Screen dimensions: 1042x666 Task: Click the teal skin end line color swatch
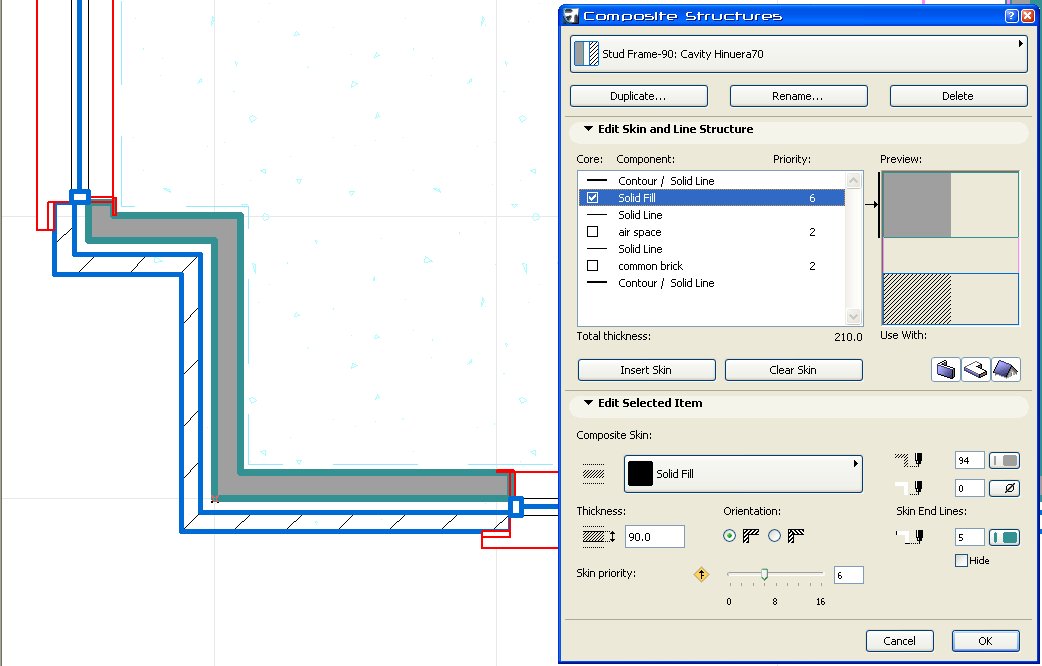coord(1004,536)
